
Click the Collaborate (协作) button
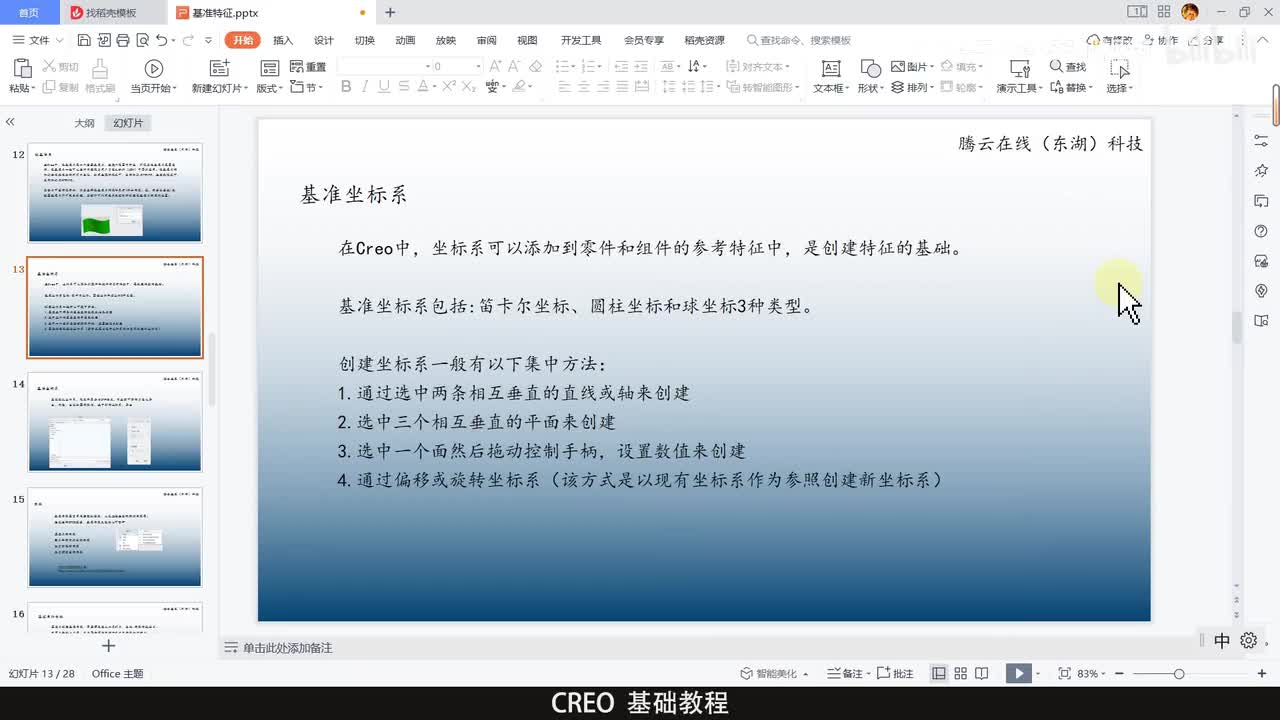pyautogui.click(x=1161, y=40)
